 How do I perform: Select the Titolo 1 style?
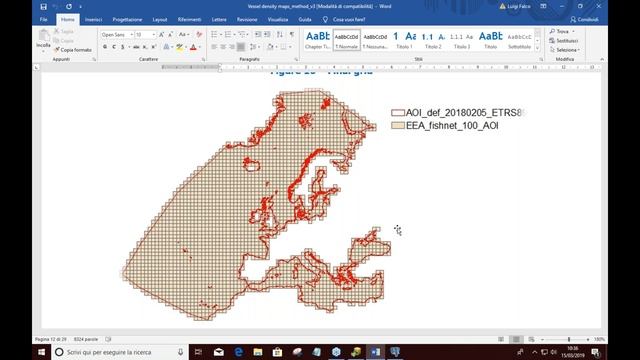[404, 40]
